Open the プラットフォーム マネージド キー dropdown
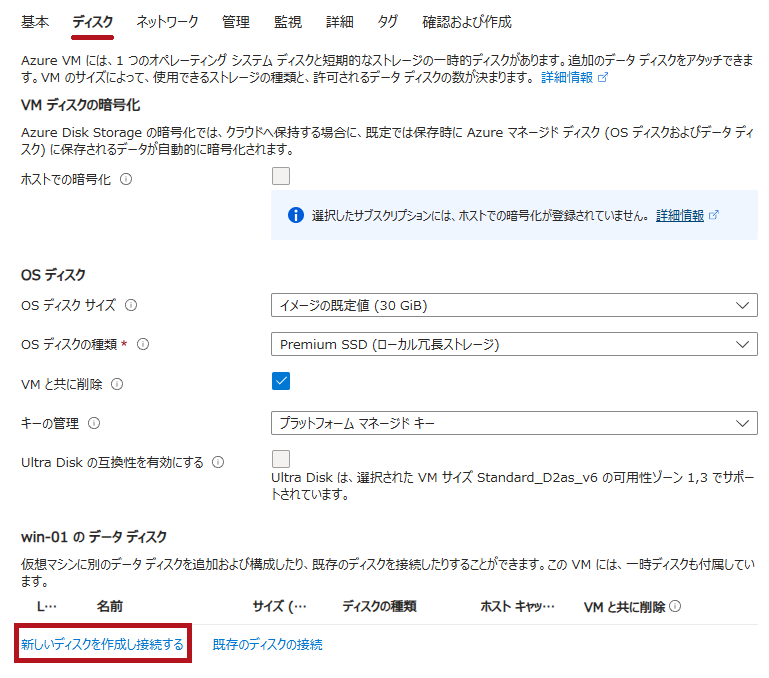 [x=513, y=423]
